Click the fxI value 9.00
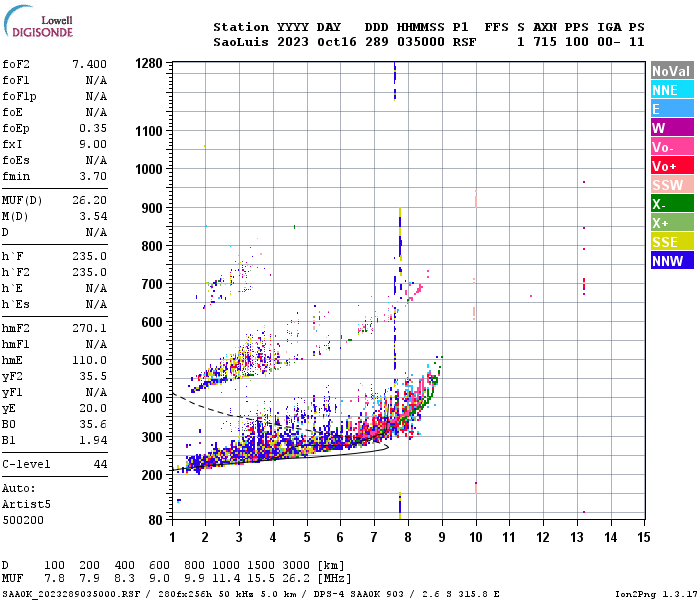Viewport: 700px width, 600px height. point(93,144)
